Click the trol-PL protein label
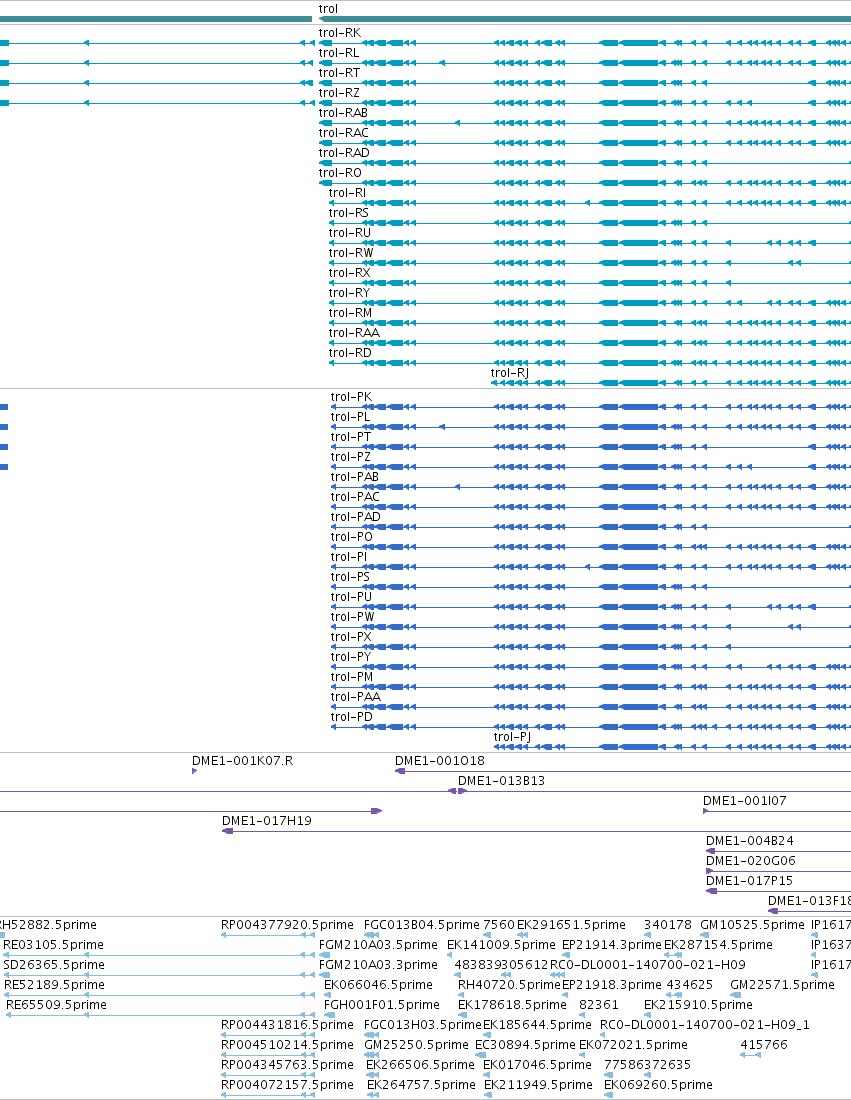 point(350,417)
